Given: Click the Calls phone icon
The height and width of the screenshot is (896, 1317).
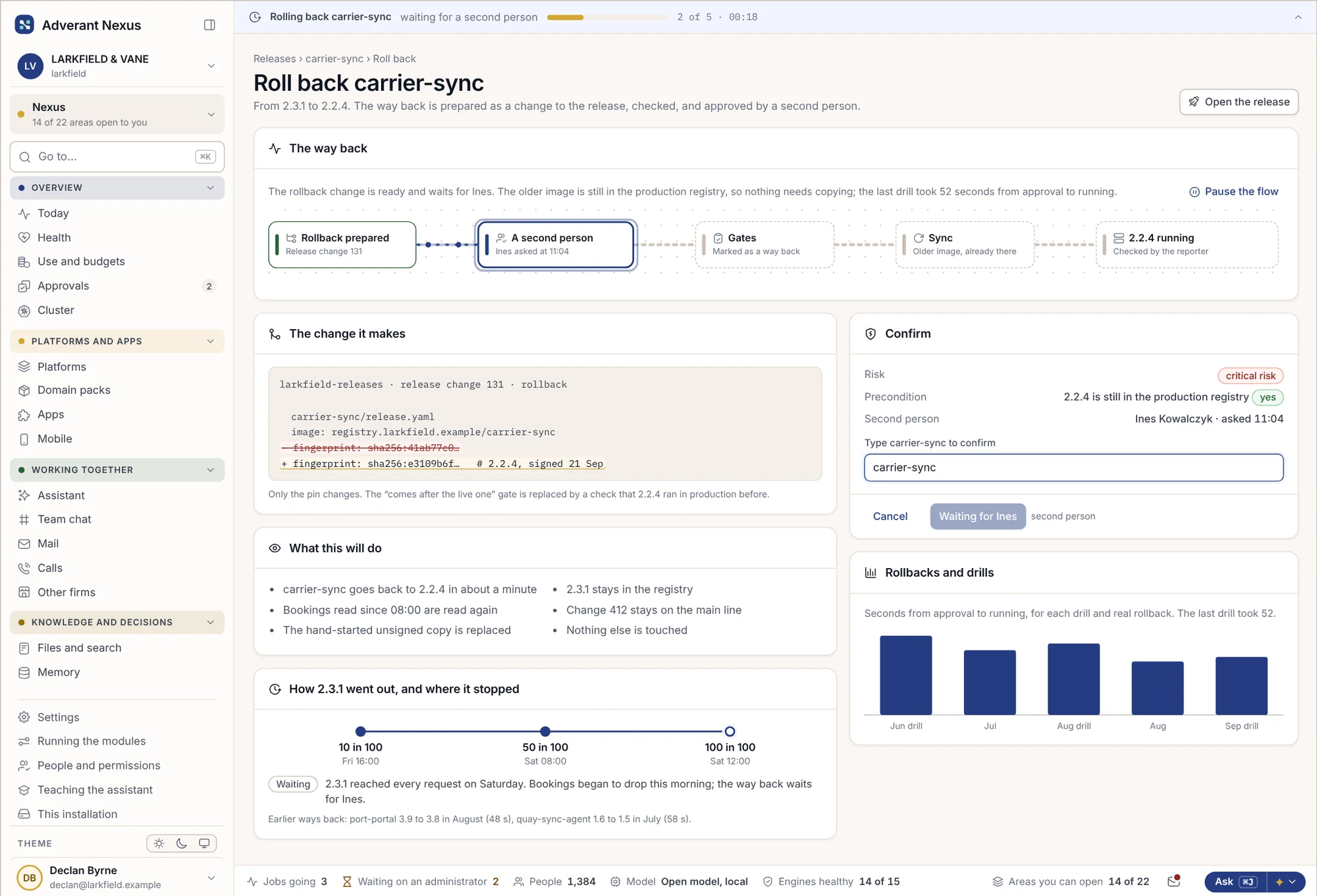Looking at the screenshot, I should 24,568.
